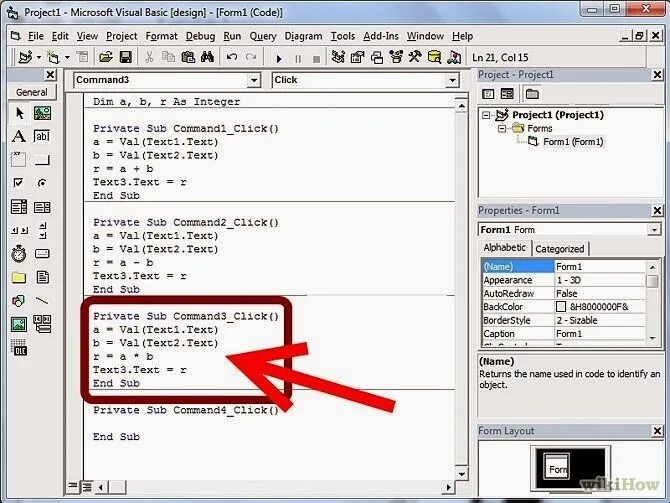Select the CommandButton control tool
The height and width of the screenshot is (503, 670).
(x=42, y=160)
